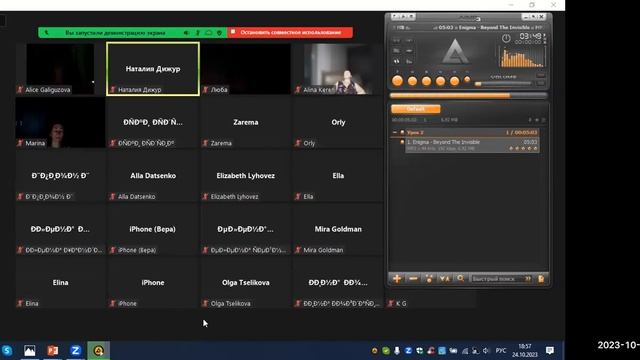
Task: Click the 03:48 time display in AIMP
Action: 530,36
